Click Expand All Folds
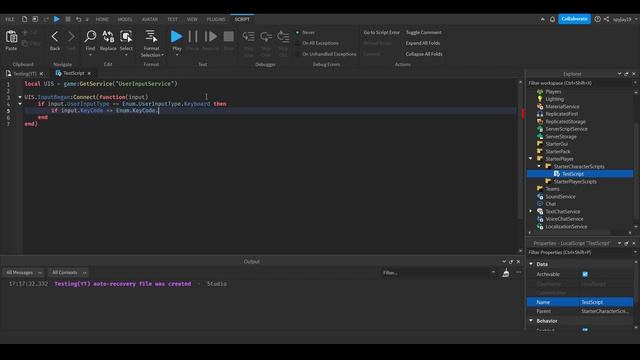 click(x=423, y=43)
